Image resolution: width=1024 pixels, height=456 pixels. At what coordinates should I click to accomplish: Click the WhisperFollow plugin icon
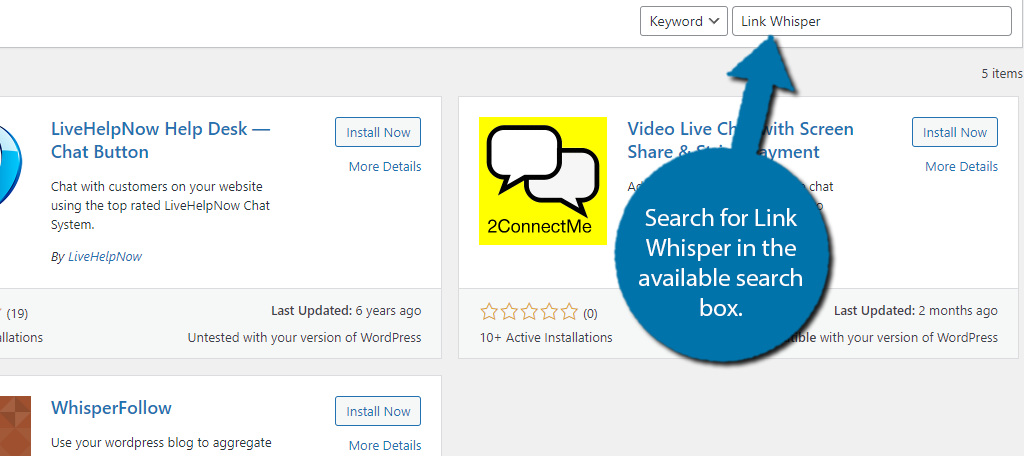point(15,426)
